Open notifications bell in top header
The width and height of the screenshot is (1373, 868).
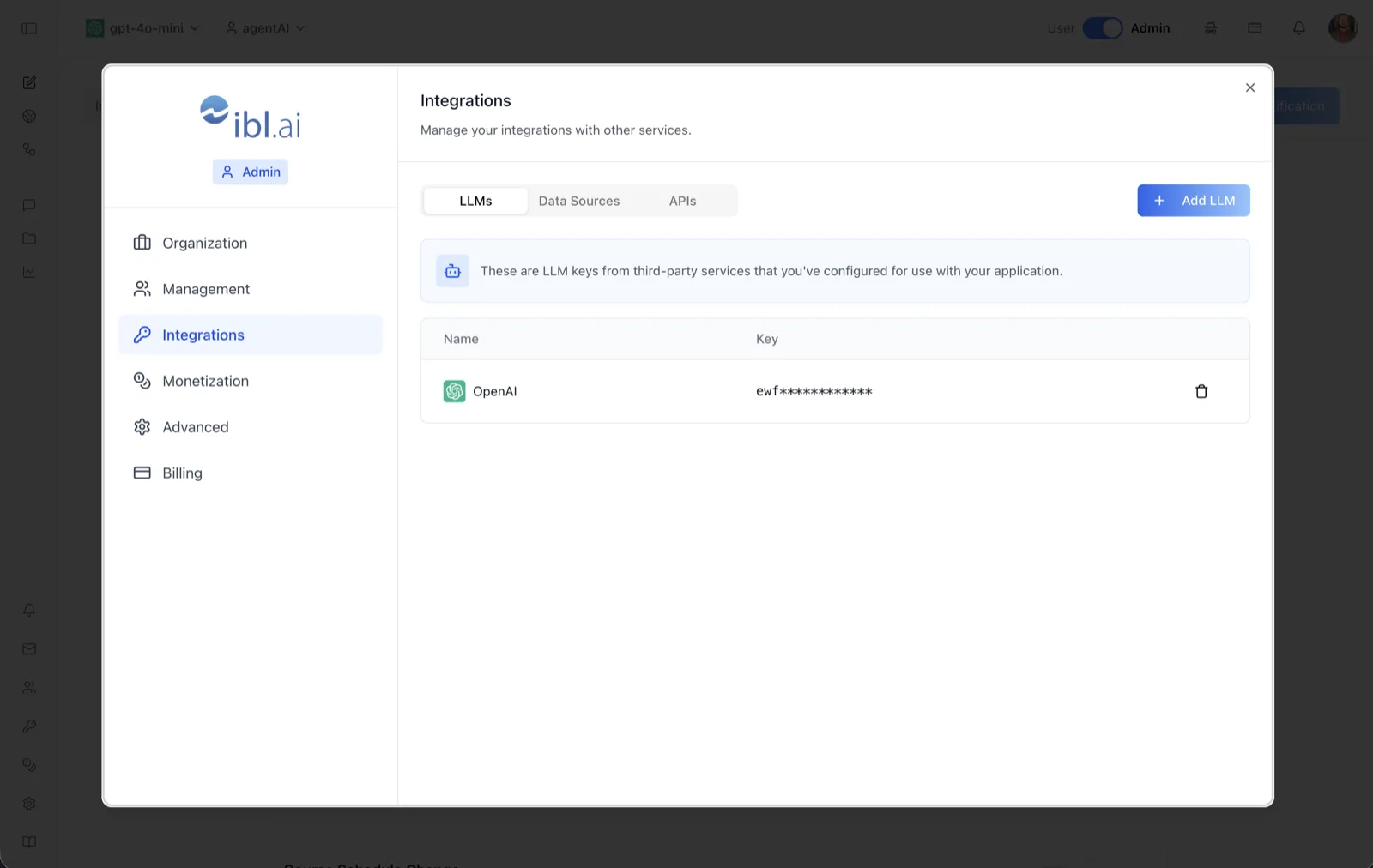(1299, 28)
